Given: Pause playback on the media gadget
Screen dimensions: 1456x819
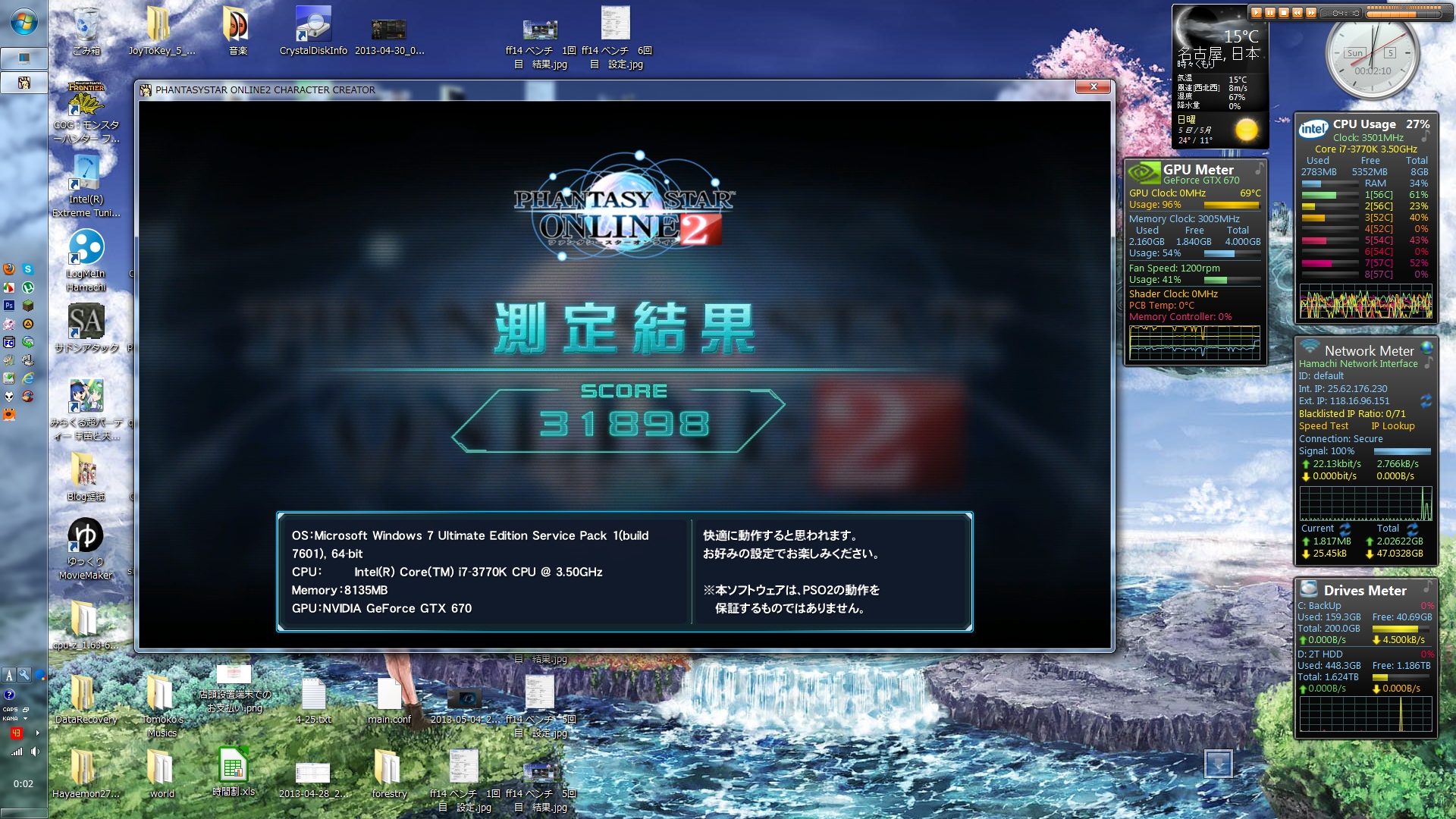Looking at the screenshot, I should [1270, 13].
